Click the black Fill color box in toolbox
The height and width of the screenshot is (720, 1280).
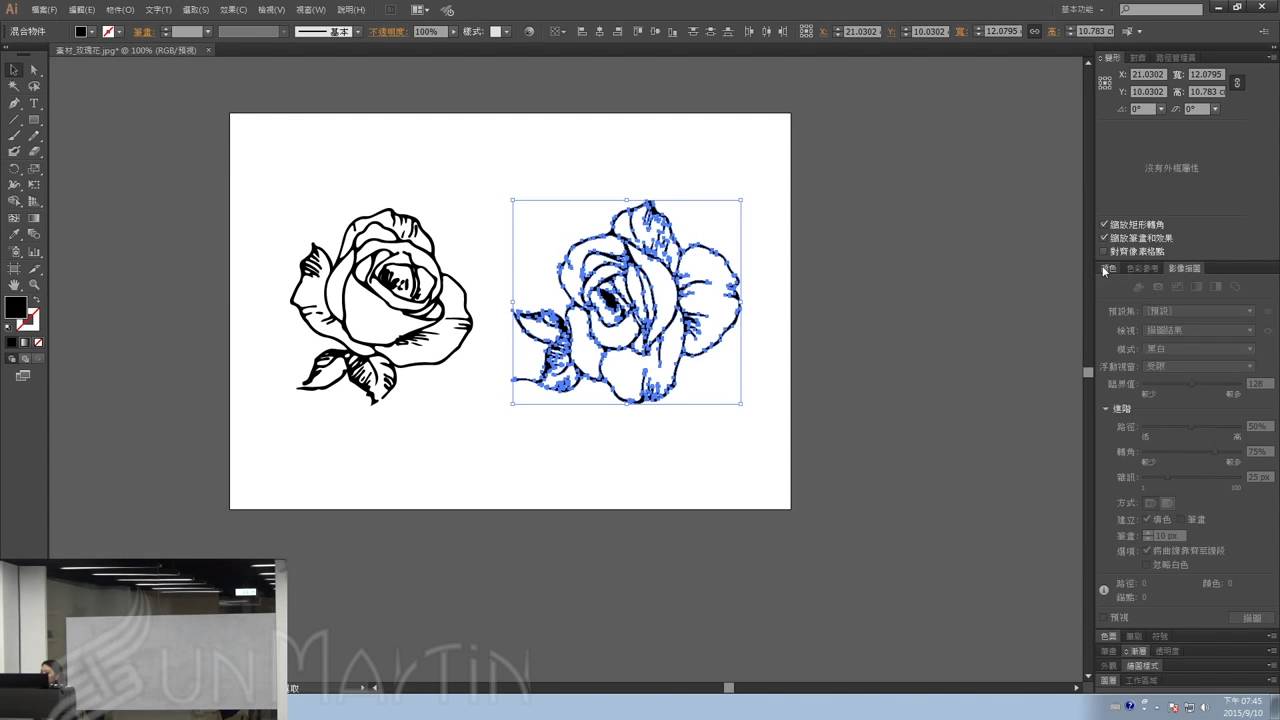pos(15,307)
